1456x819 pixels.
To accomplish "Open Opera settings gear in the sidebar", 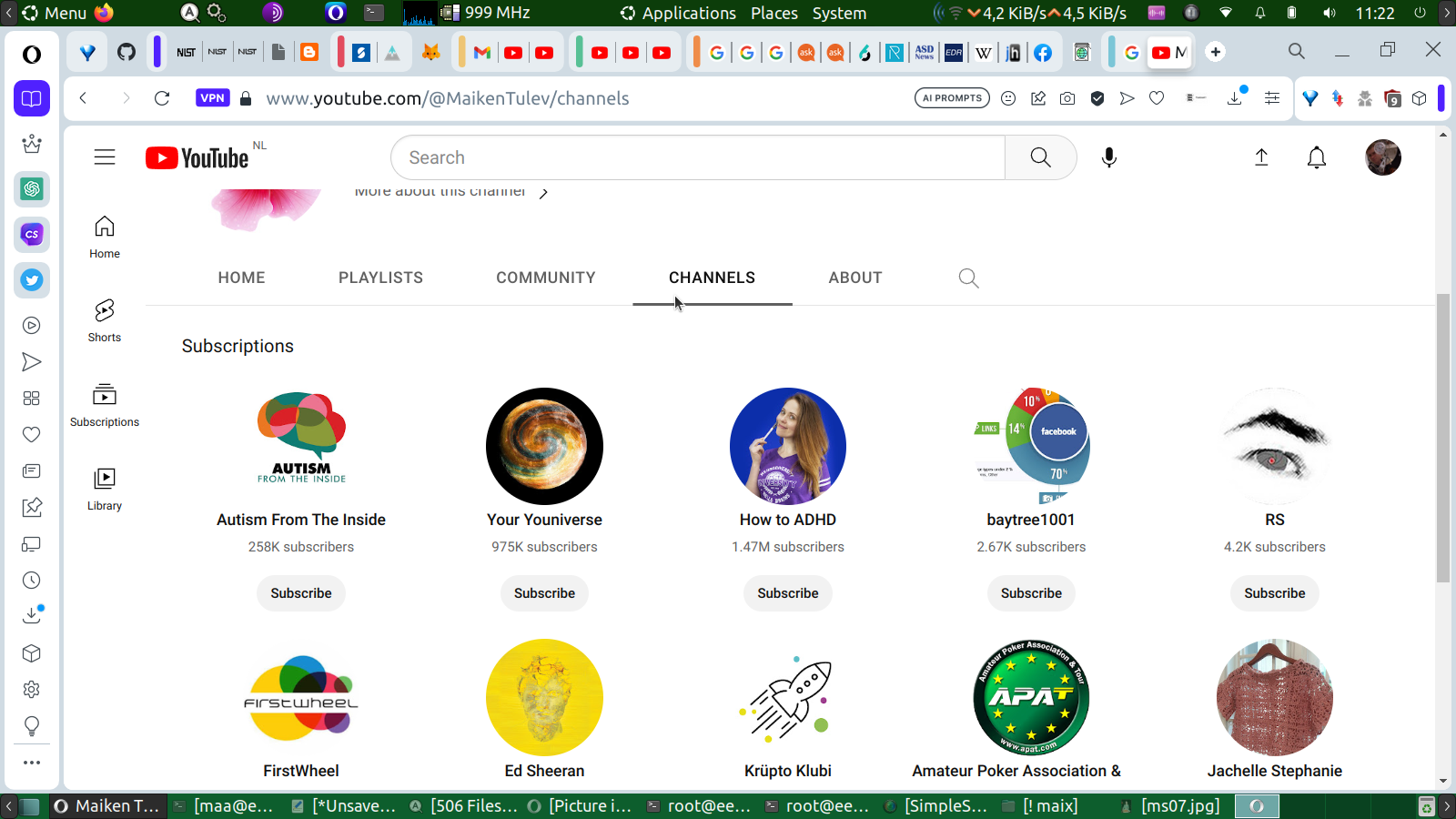I will click(32, 690).
